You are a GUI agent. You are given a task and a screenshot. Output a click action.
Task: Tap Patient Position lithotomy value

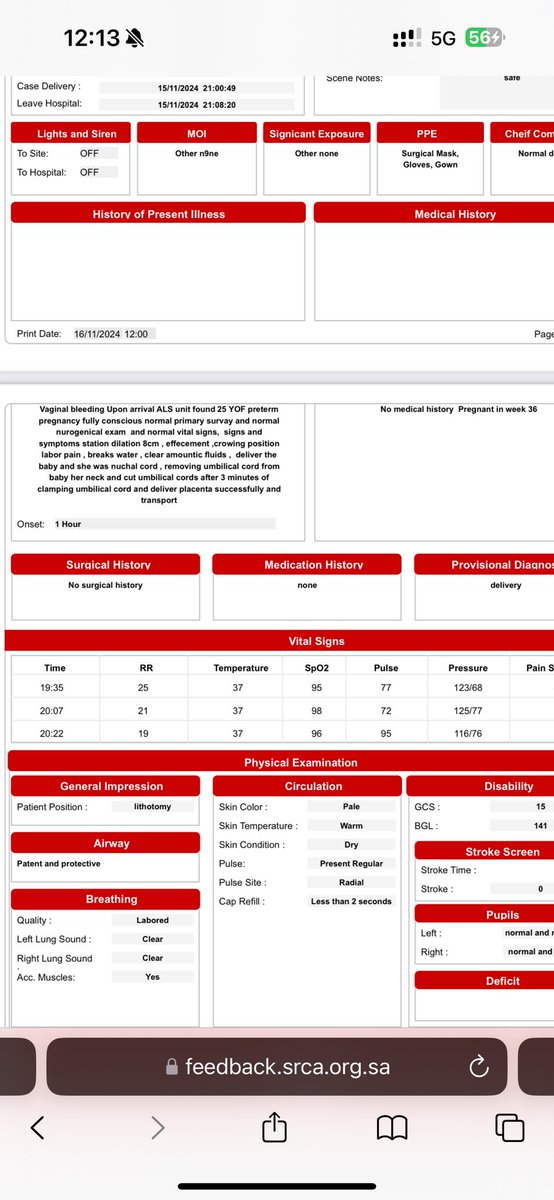[x=152, y=806]
